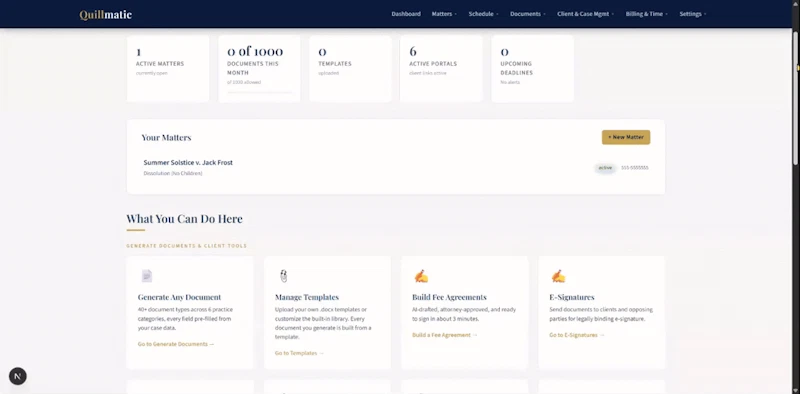Click the What You Can Do Here heading
This screenshot has height=394, width=800.
[185, 218]
